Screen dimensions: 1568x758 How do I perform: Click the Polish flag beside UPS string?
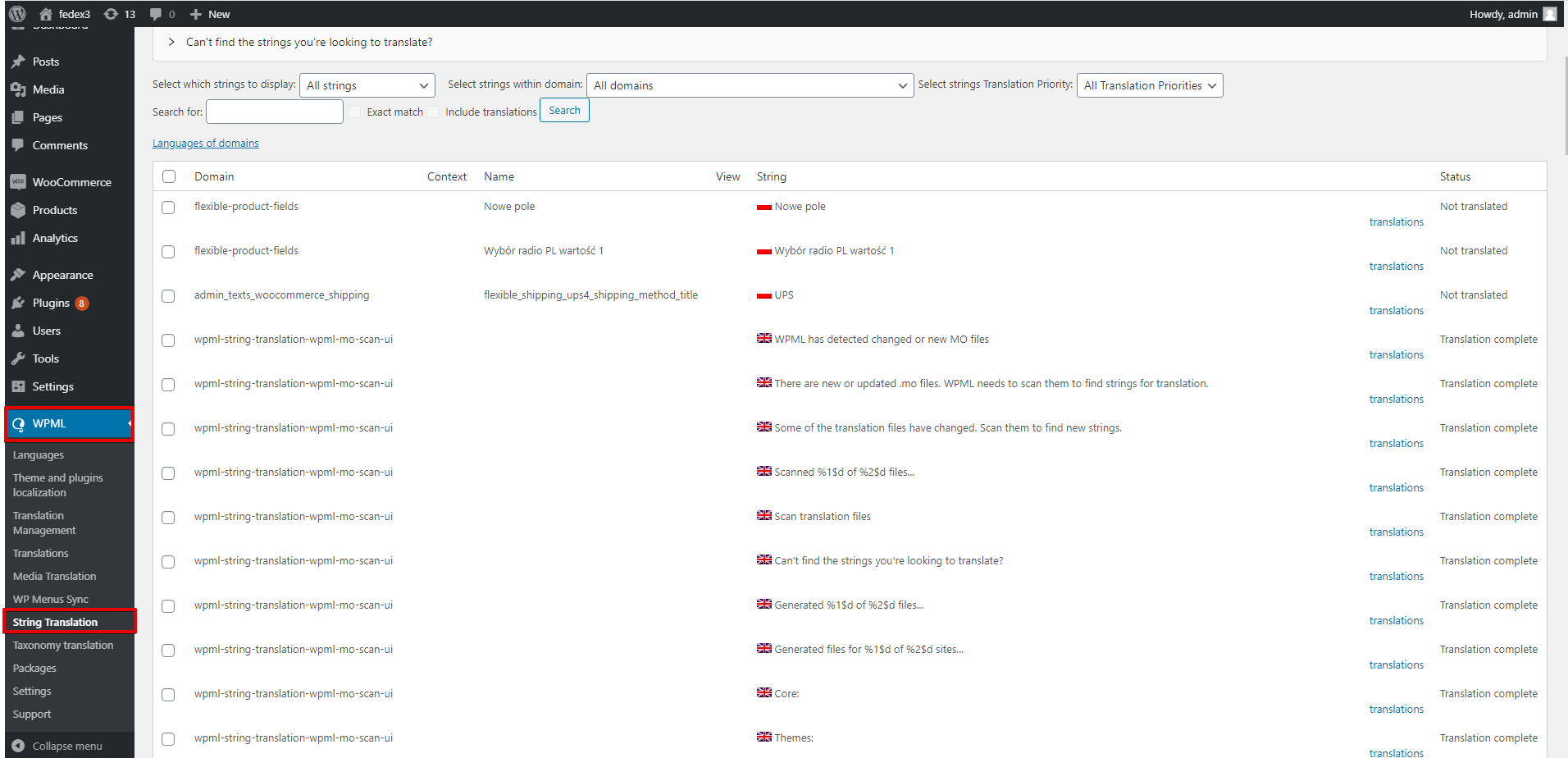click(763, 295)
